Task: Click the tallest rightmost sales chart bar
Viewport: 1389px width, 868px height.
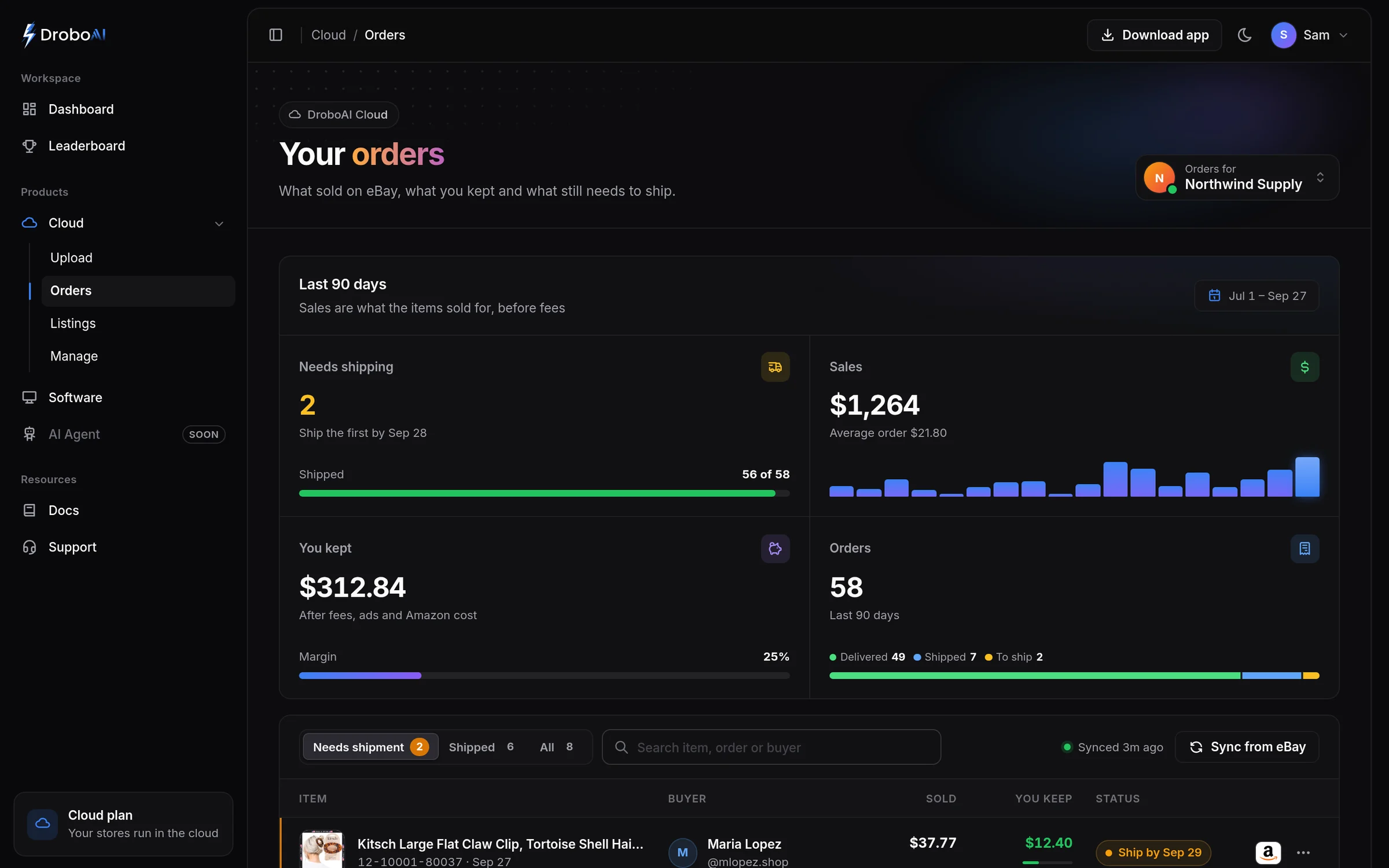Action: [x=1307, y=477]
